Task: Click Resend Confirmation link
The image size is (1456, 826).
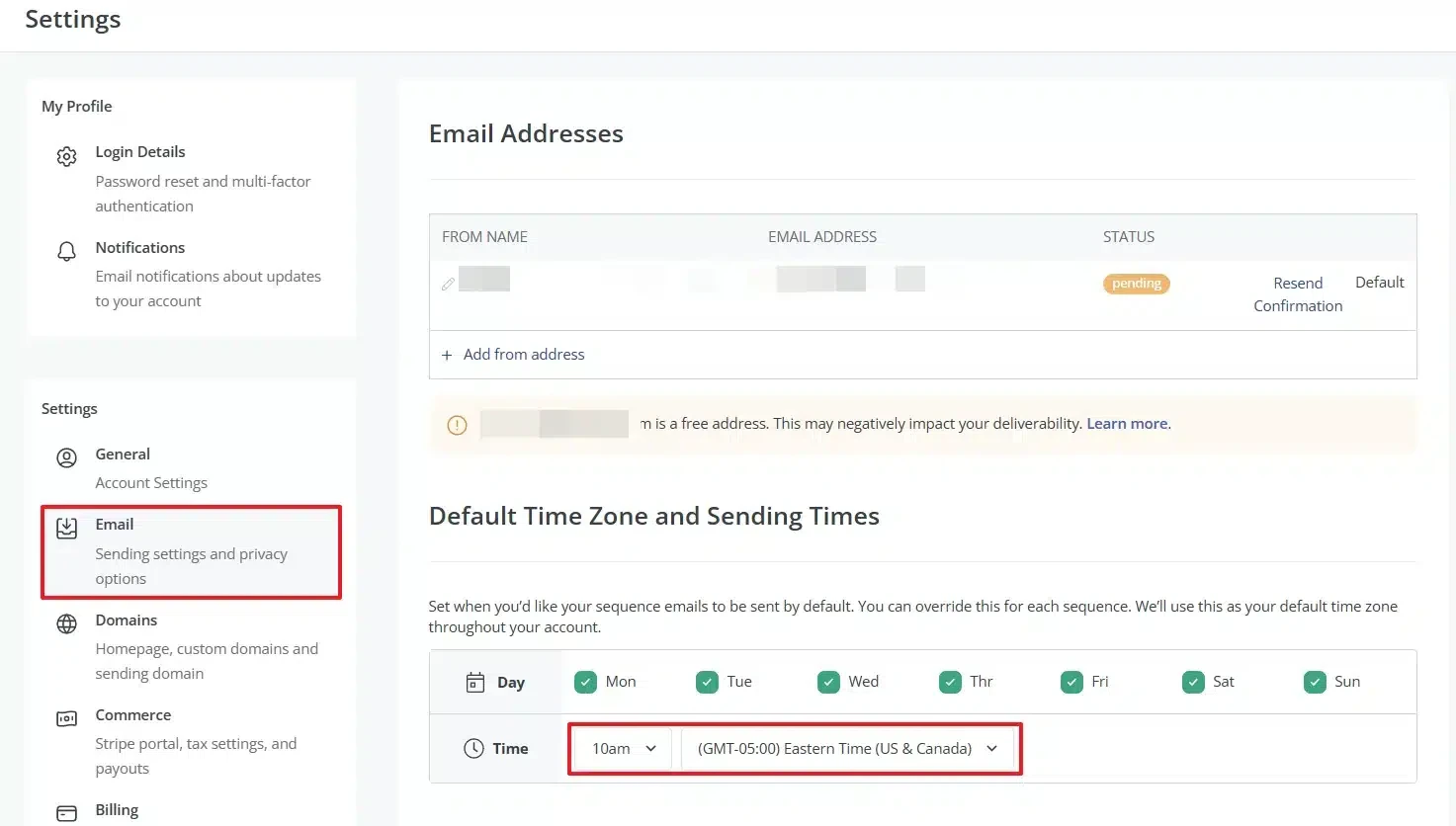Action: tap(1298, 294)
